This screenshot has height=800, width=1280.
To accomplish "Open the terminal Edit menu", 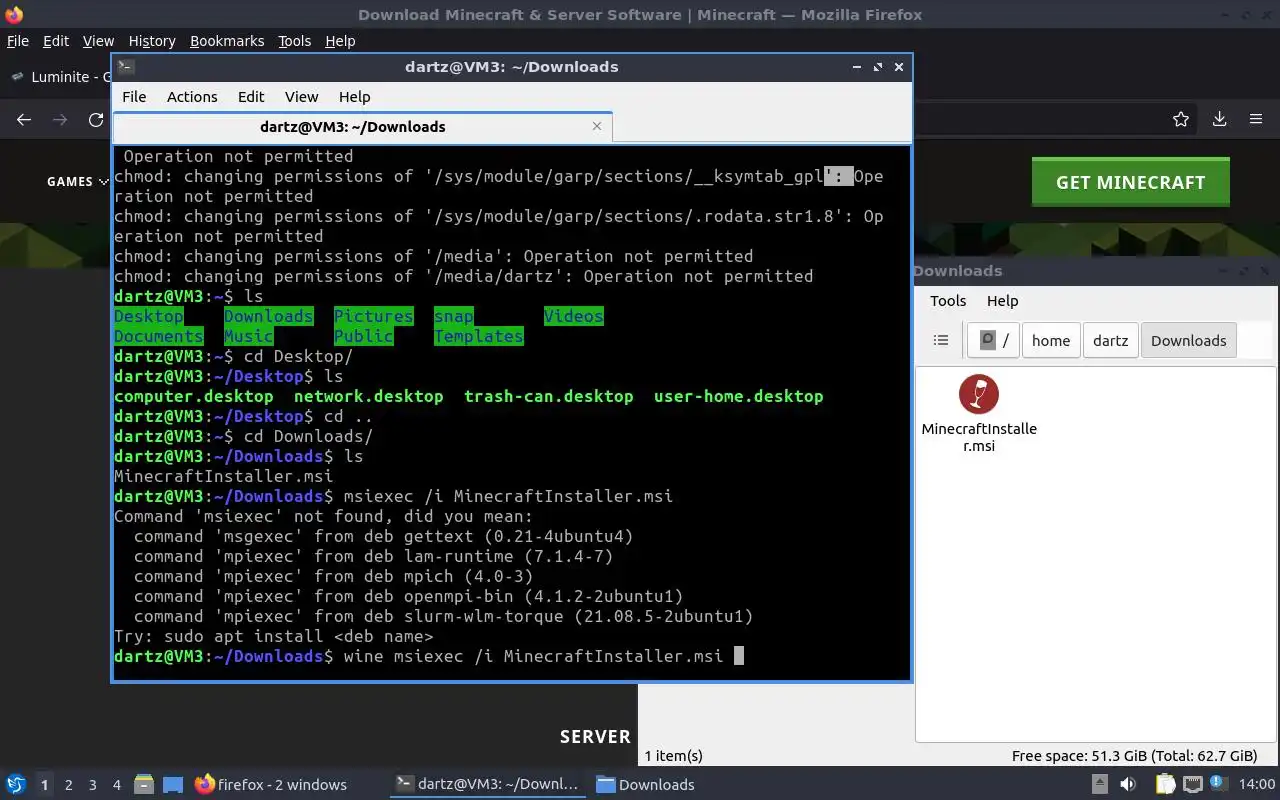I will click(251, 96).
